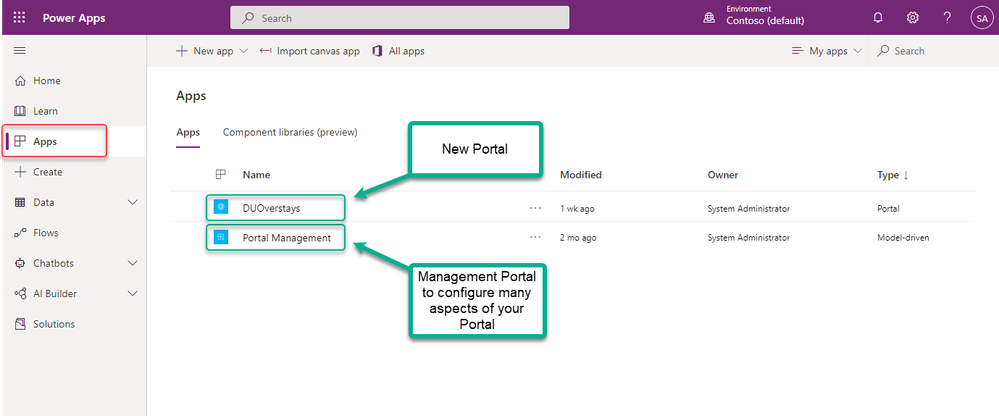Image resolution: width=999 pixels, height=416 pixels.
Task: Sort by Name column header
Action: 256,175
